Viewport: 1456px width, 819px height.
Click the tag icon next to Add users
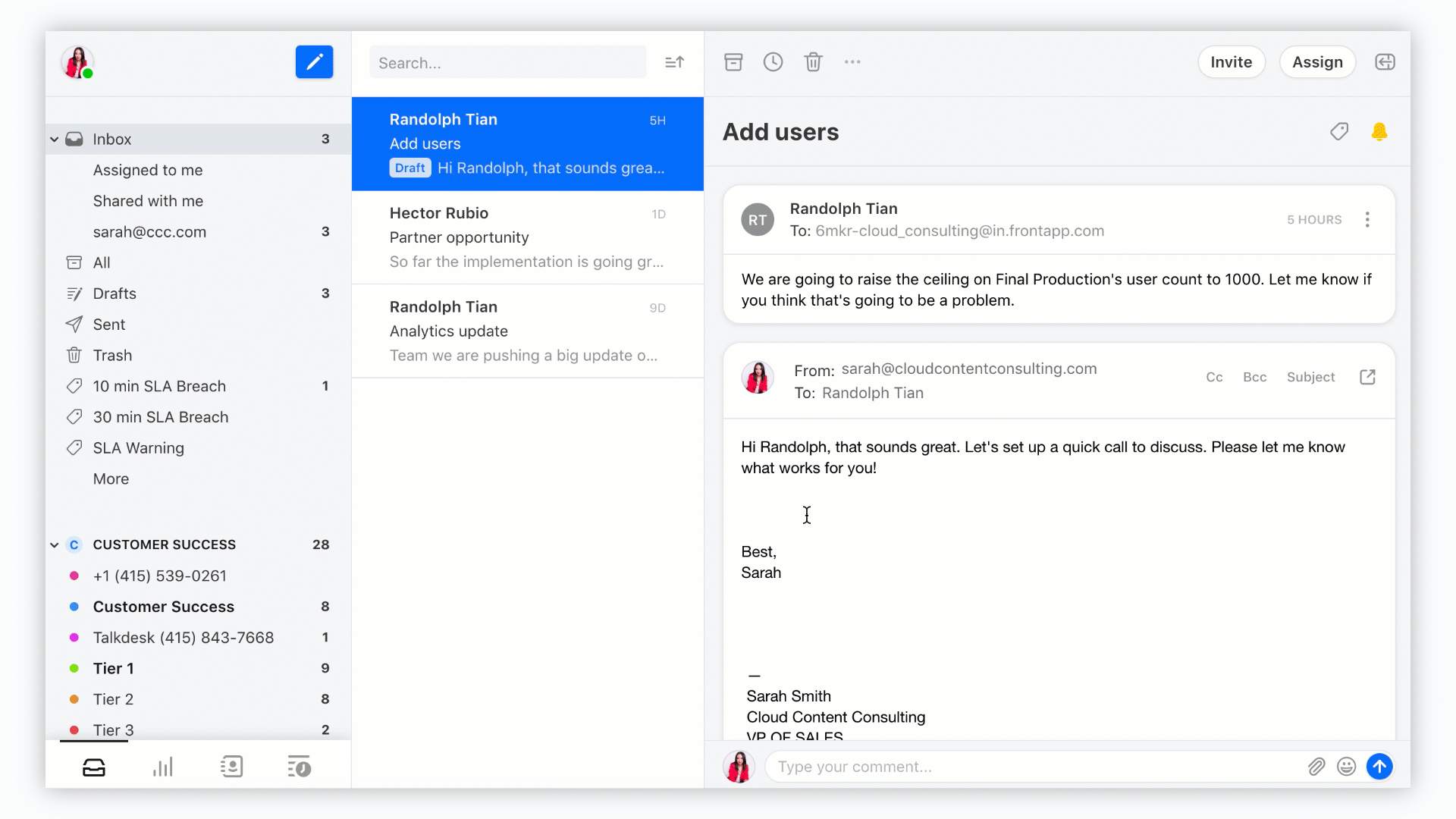(1339, 132)
